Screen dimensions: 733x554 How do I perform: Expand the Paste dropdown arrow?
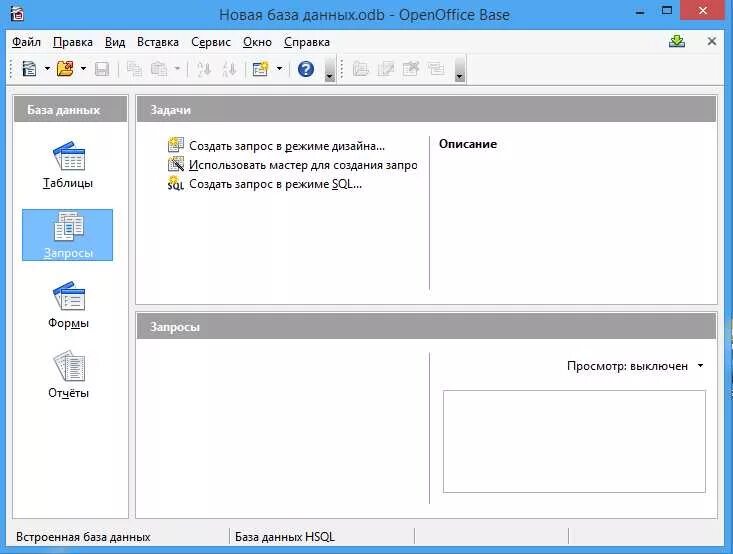click(177, 69)
